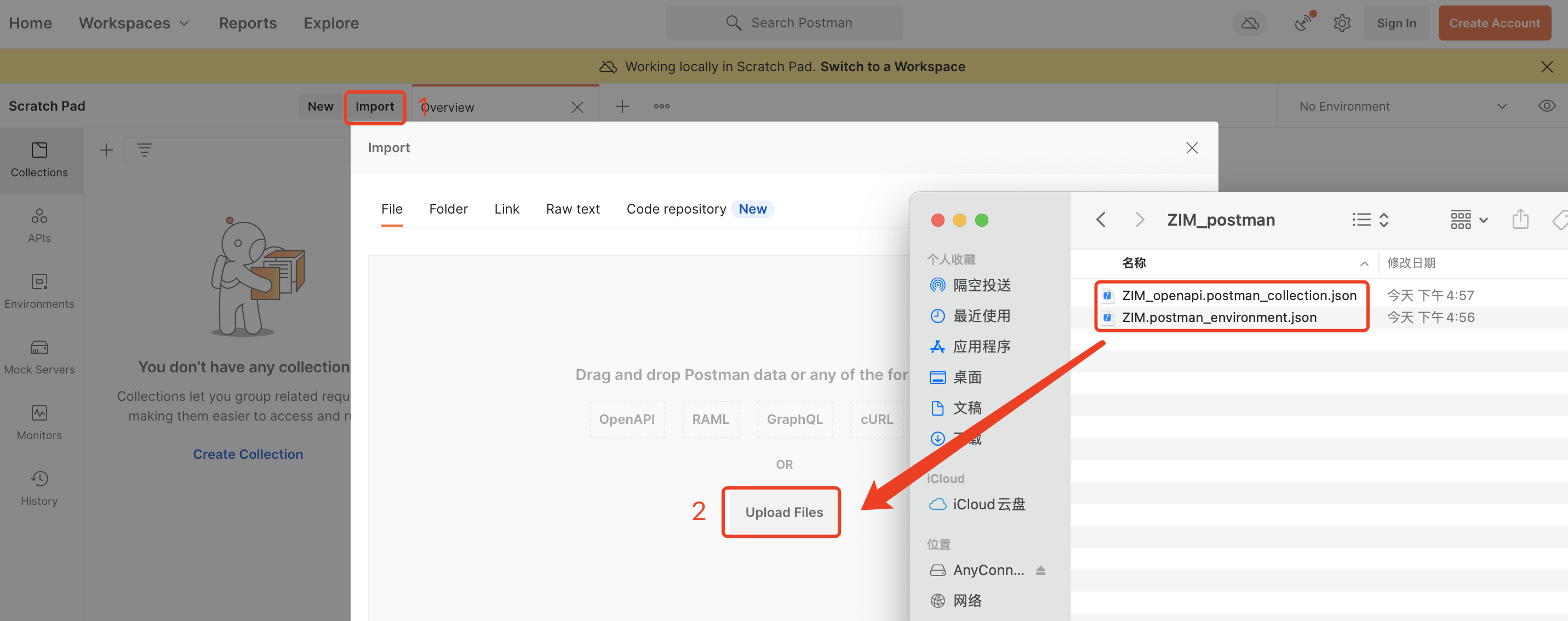Close the Overview tab

577,108
